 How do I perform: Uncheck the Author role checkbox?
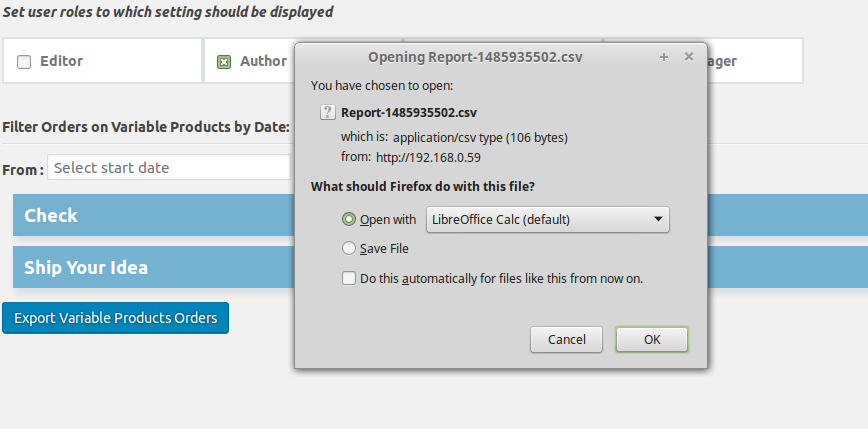224,62
